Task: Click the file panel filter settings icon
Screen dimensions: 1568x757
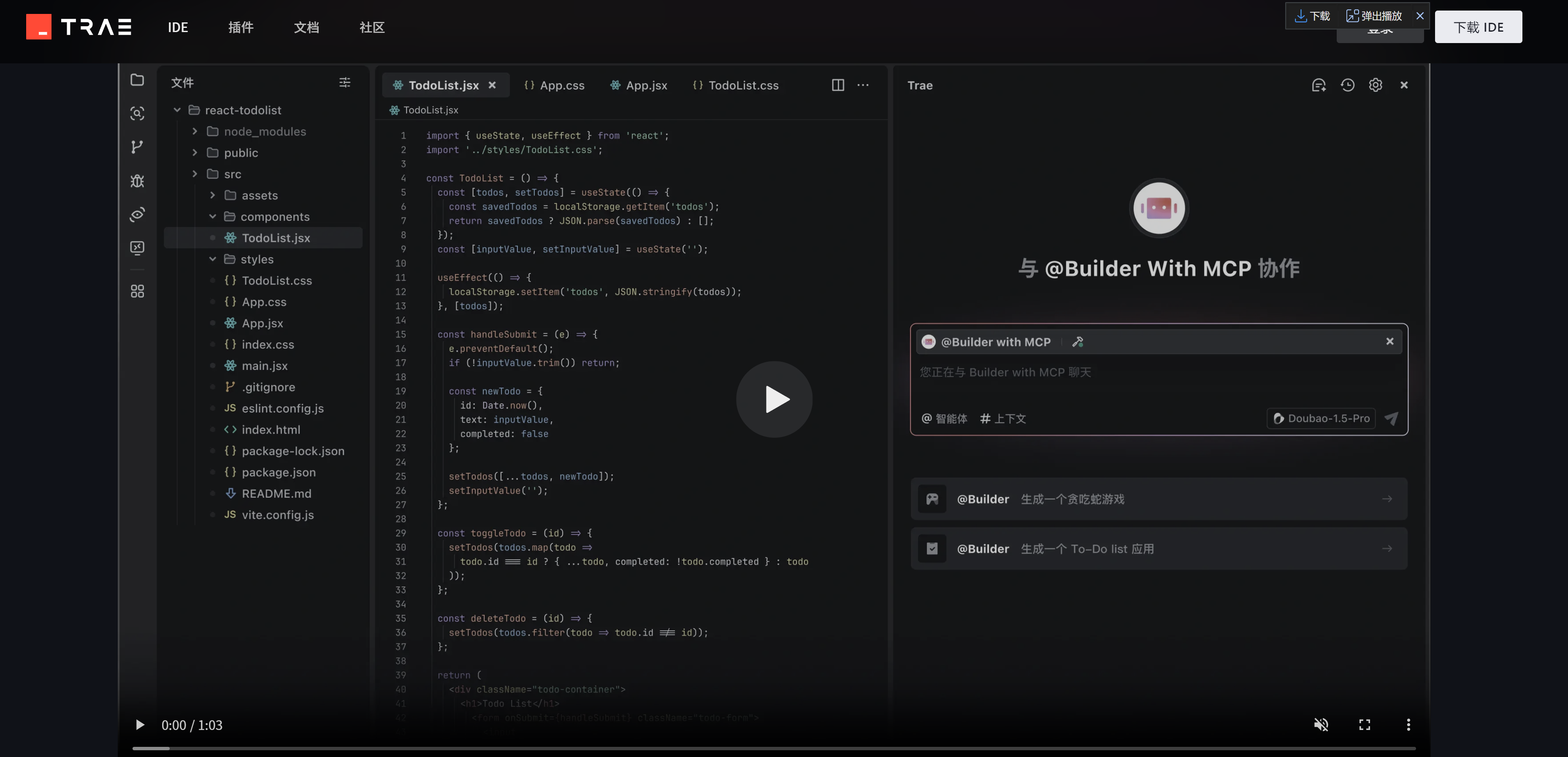Action: 344,82
